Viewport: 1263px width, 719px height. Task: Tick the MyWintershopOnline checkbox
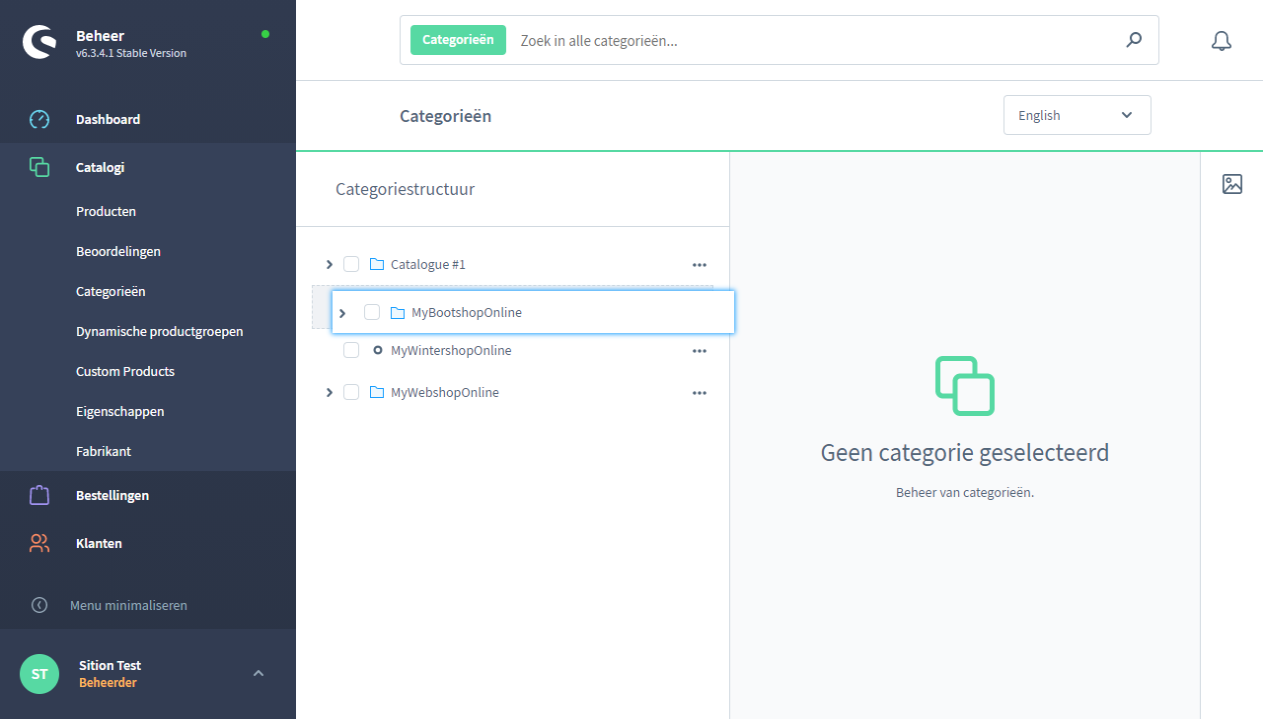tap(351, 351)
